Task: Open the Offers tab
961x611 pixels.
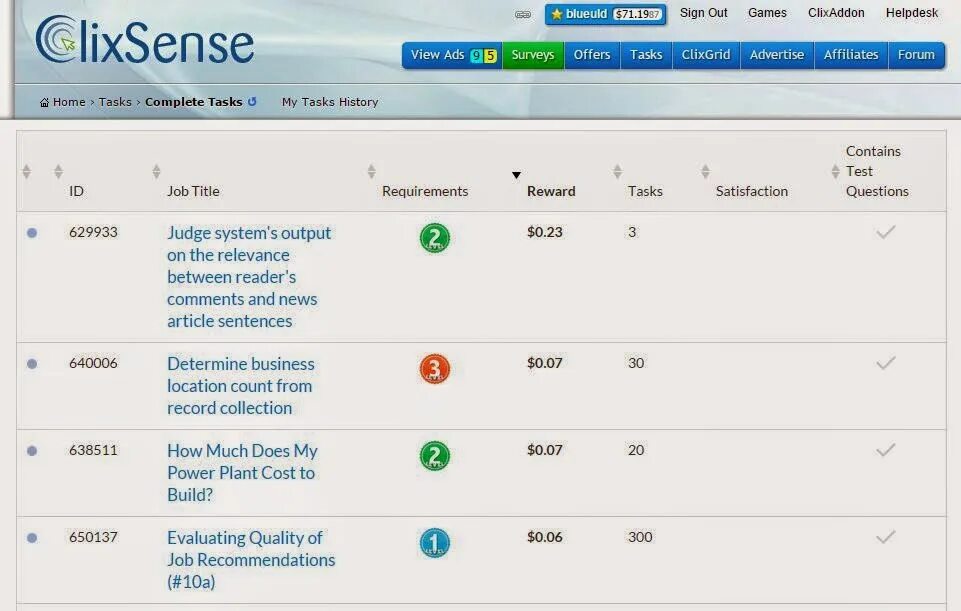Action: tap(592, 55)
